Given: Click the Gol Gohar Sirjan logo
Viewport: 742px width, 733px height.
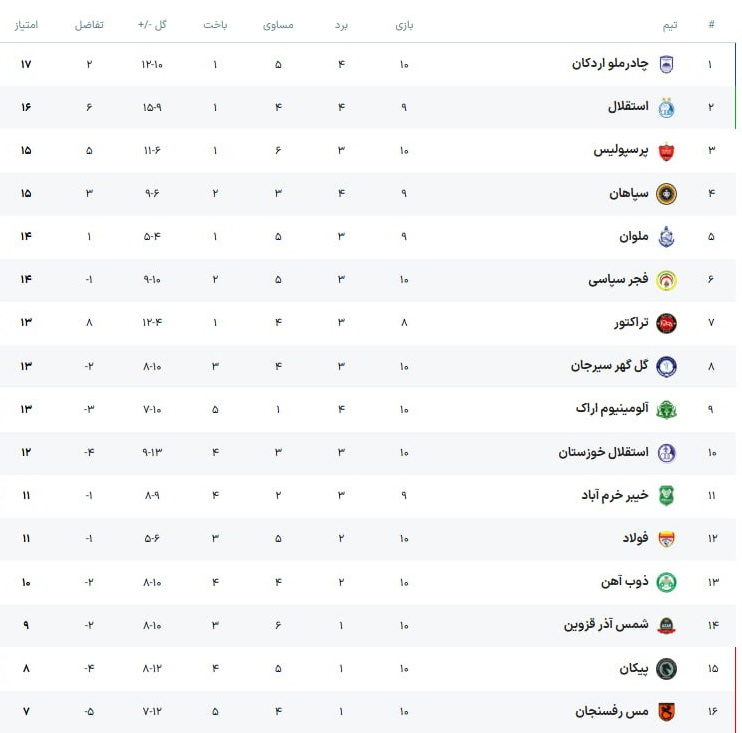Looking at the screenshot, I should point(666,366).
